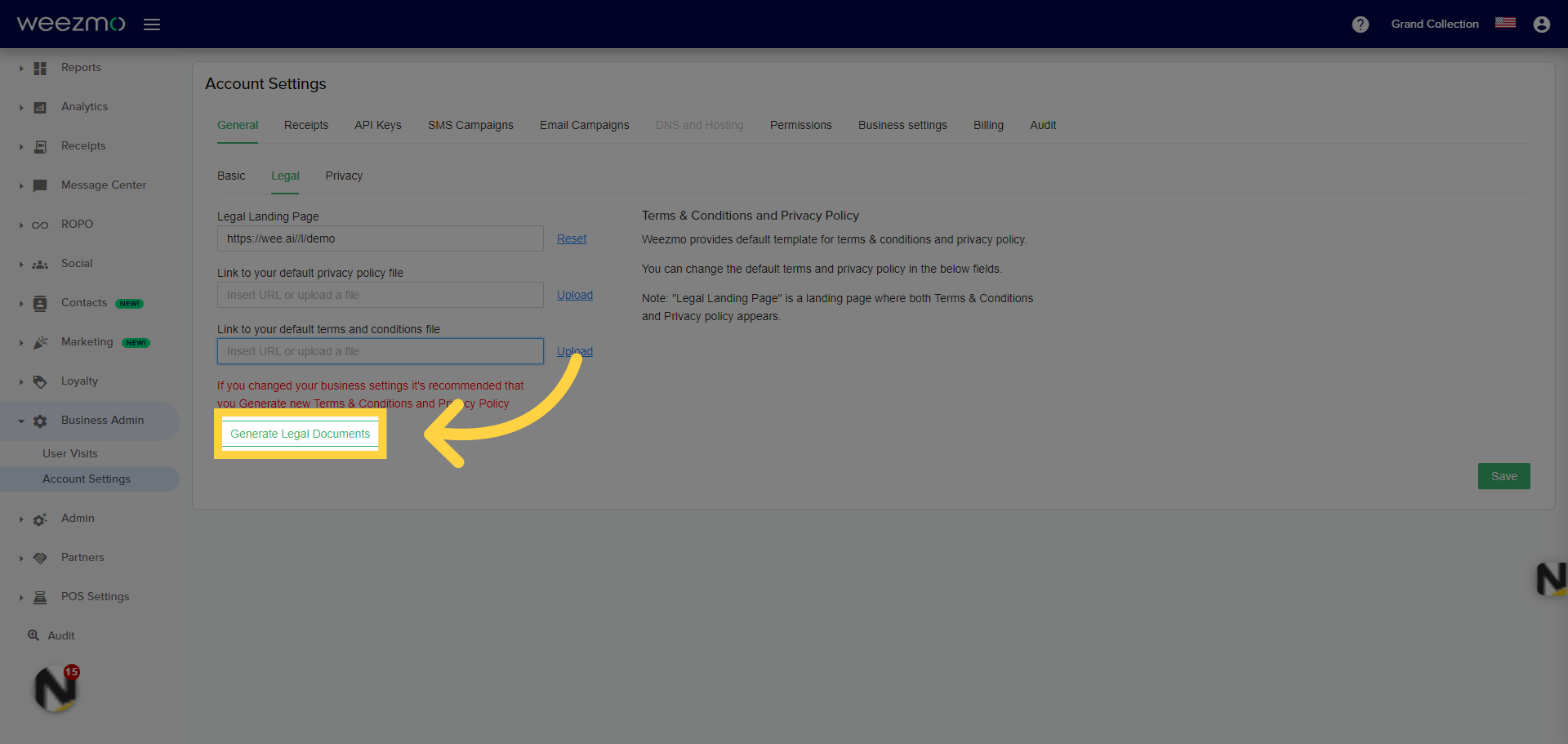
Task: Click the Message Center chat icon
Action: tap(40, 186)
